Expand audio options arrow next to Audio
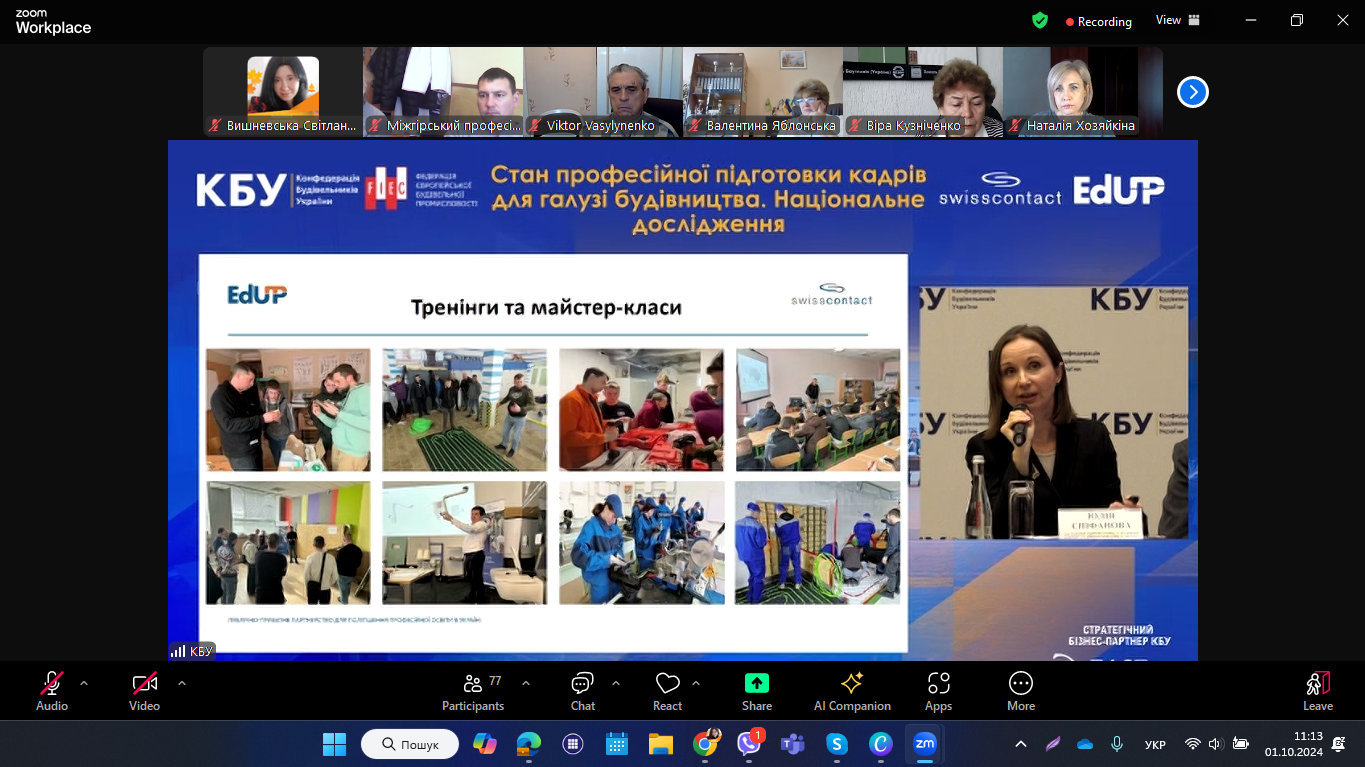This screenshot has width=1365, height=767. pyautogui.click(x=84, y=683)
